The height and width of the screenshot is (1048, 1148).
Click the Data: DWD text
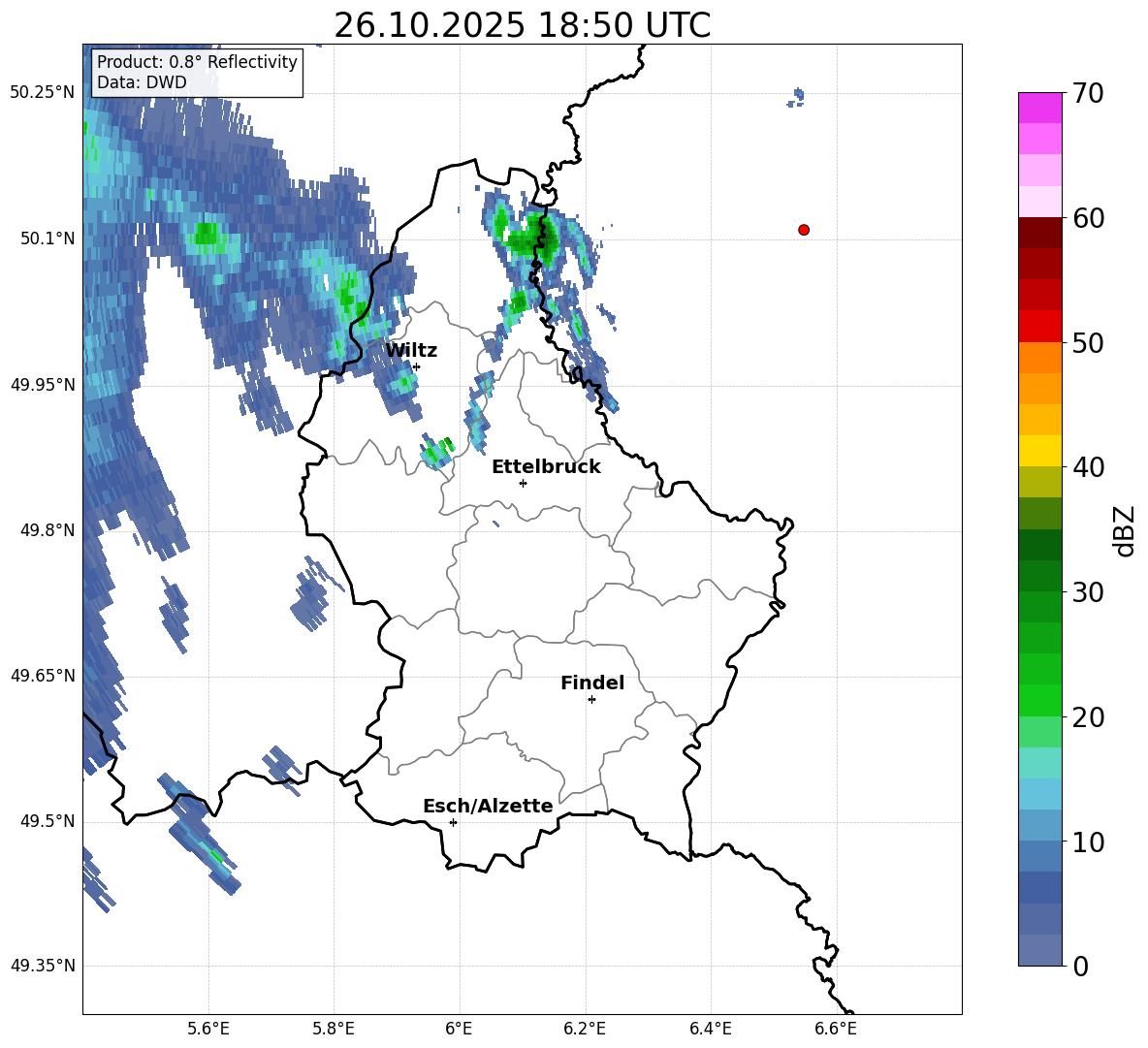[142, 82]
